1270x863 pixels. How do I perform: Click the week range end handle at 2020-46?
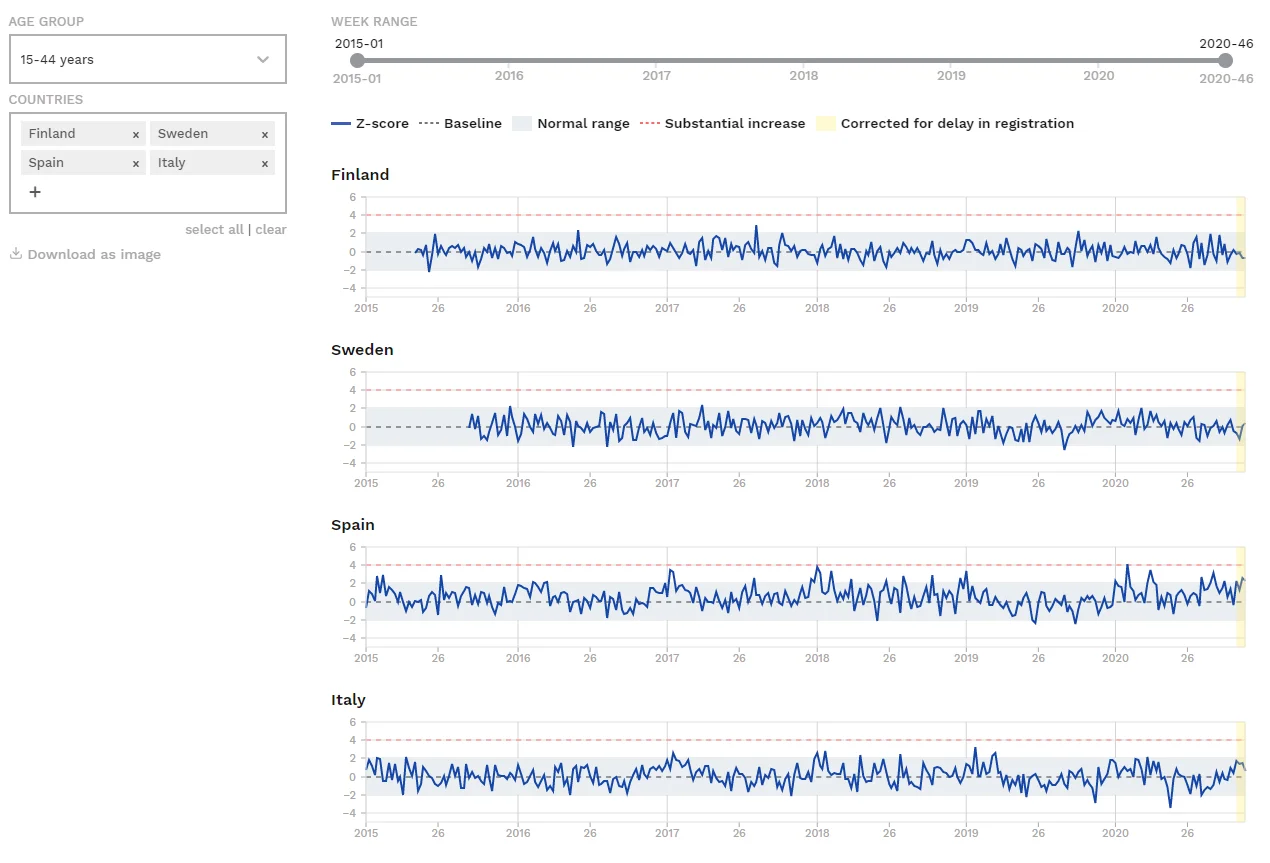click(x=1226, y=61)
